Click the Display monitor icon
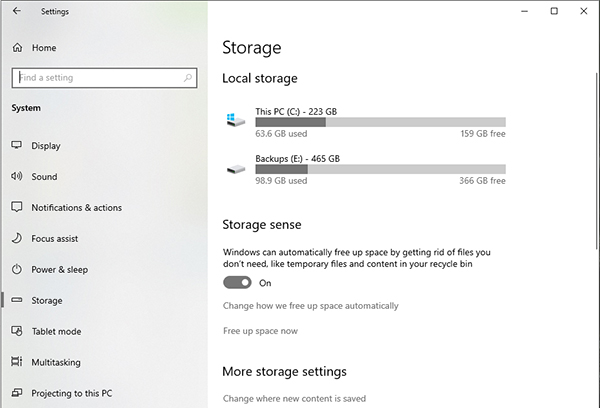 16,145
